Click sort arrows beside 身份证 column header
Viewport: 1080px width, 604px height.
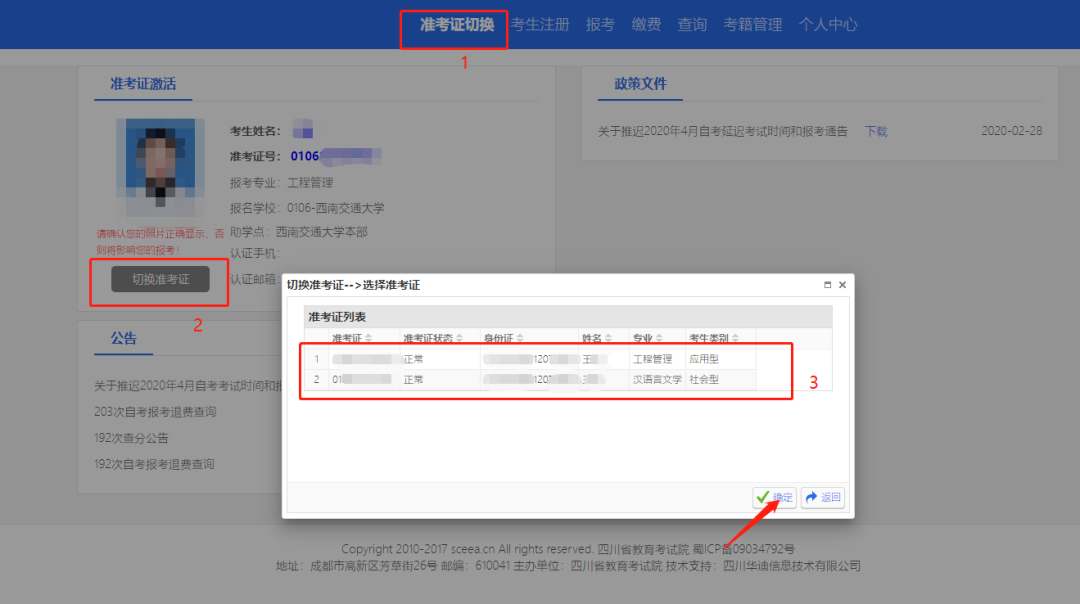[x=519, y=336]
